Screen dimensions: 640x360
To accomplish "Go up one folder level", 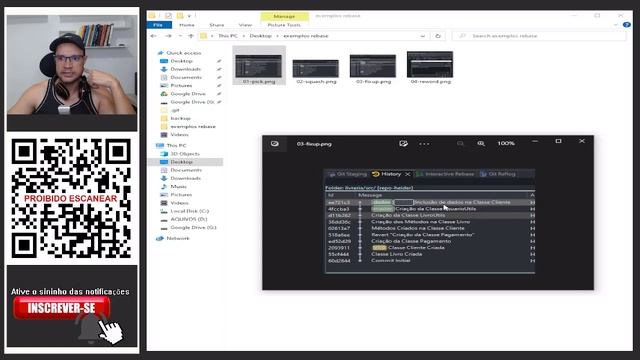I will tap(191, 36).
